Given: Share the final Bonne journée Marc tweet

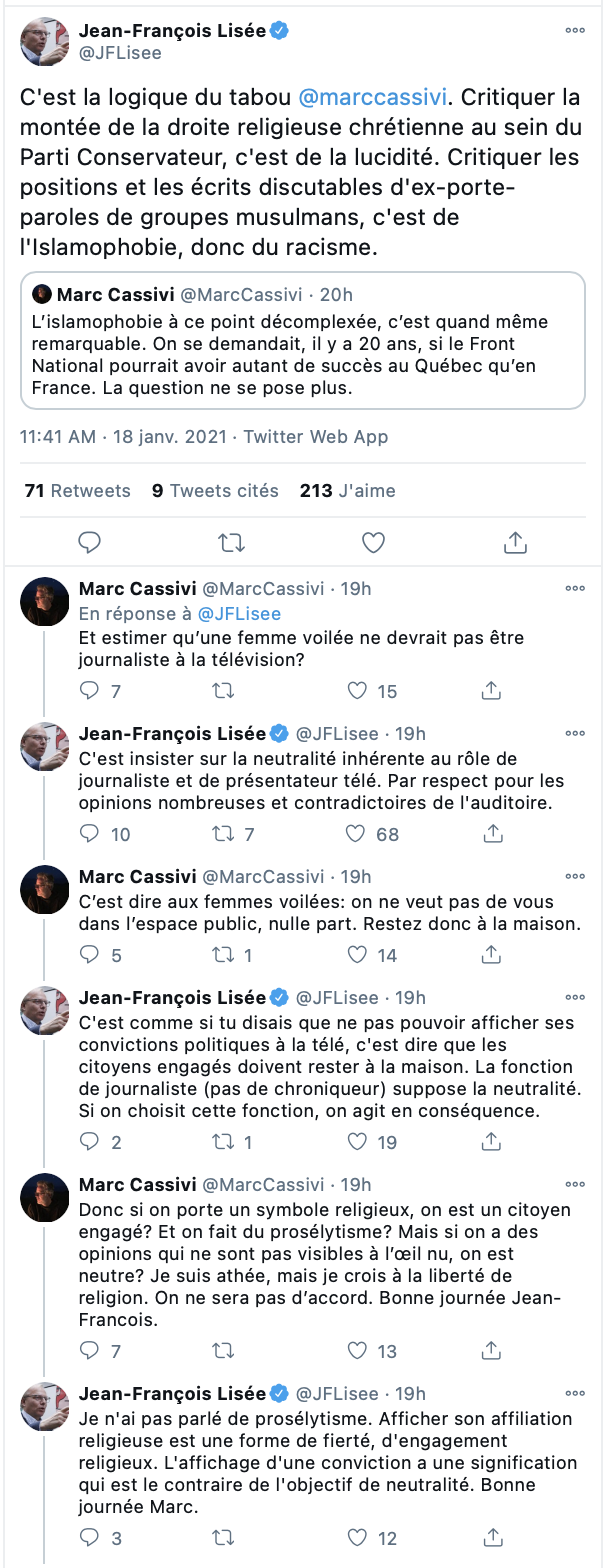Looking at the screenshot, I should 491,1538.
